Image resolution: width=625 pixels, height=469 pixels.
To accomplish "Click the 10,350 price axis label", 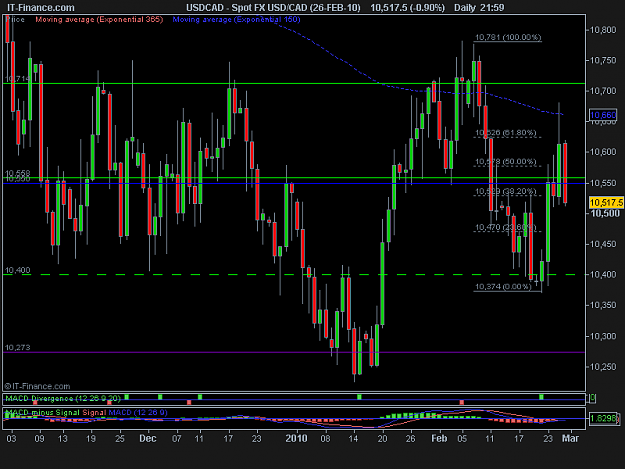I will (603, 305).
